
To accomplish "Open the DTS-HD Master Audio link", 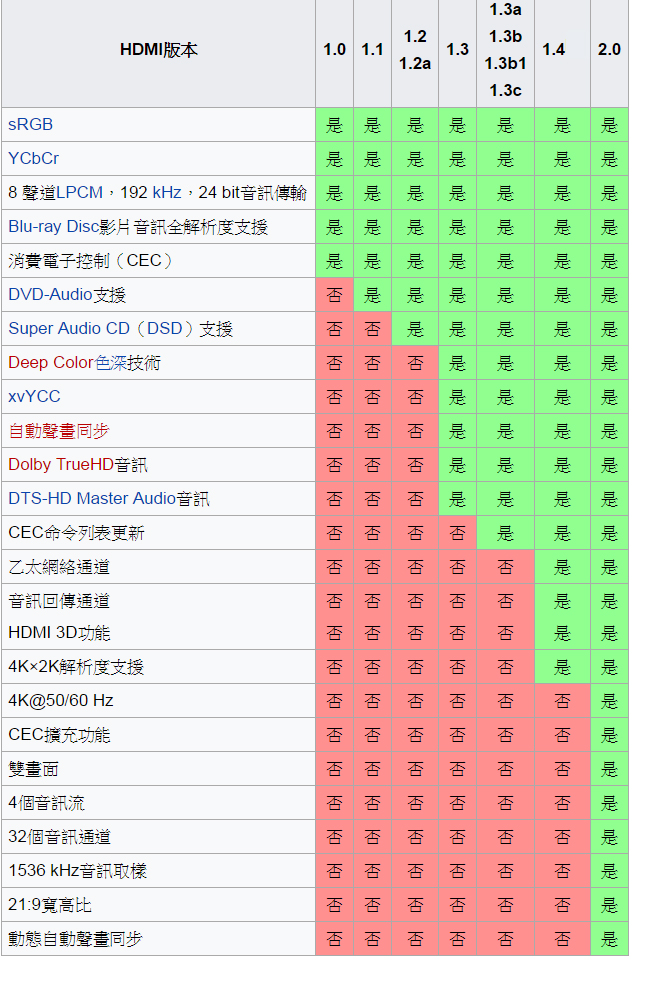I will pos(92,498).
